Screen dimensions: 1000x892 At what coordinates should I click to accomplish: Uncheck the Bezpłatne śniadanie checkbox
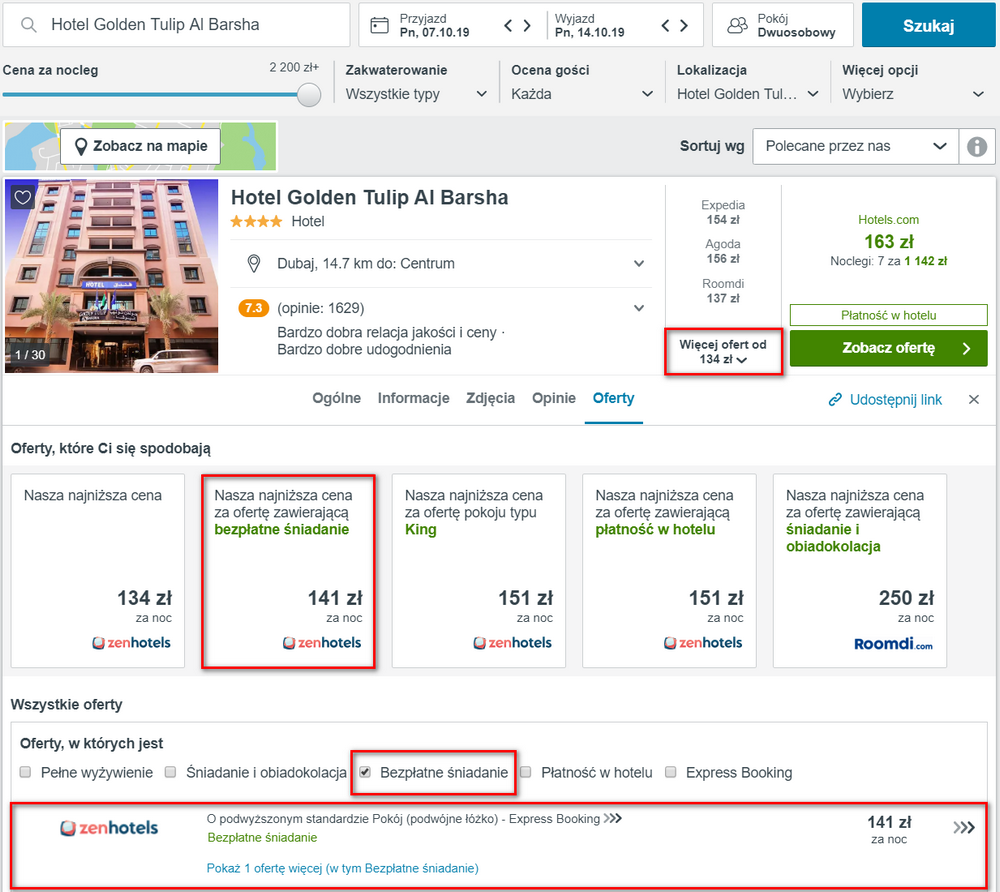(x=365, y=772)
